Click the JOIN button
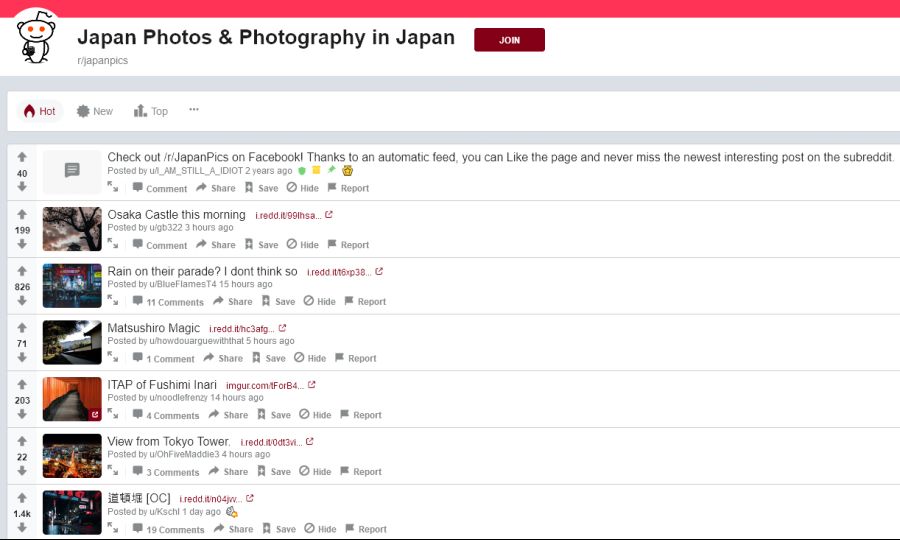 (509, 40)
